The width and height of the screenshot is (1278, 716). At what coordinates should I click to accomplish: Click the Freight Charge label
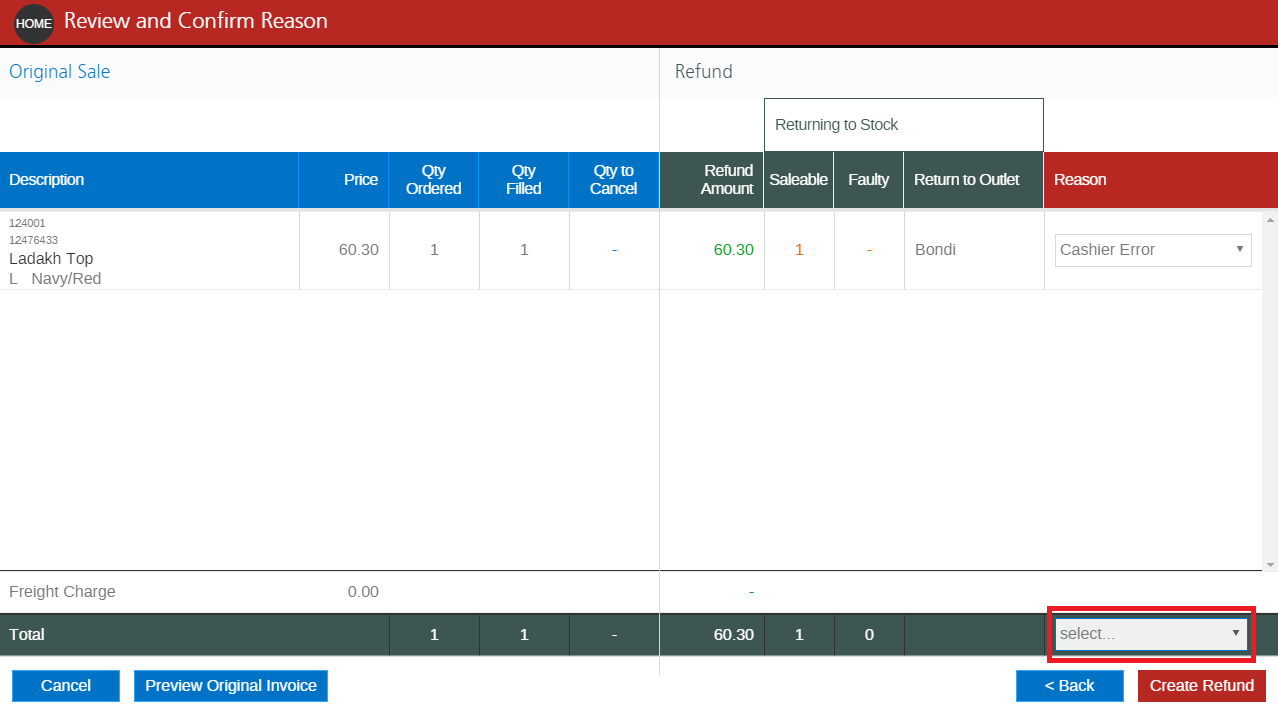62,592
